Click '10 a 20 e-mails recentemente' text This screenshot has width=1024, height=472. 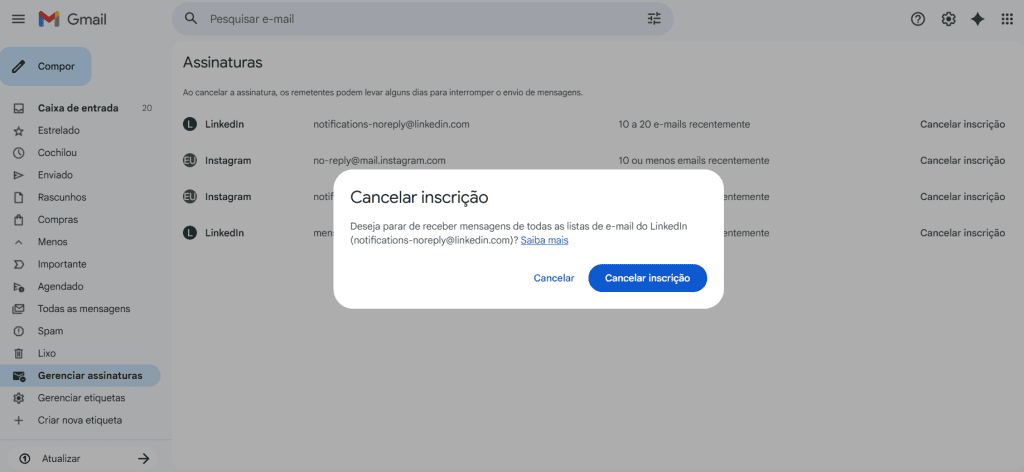coord(684,124)
